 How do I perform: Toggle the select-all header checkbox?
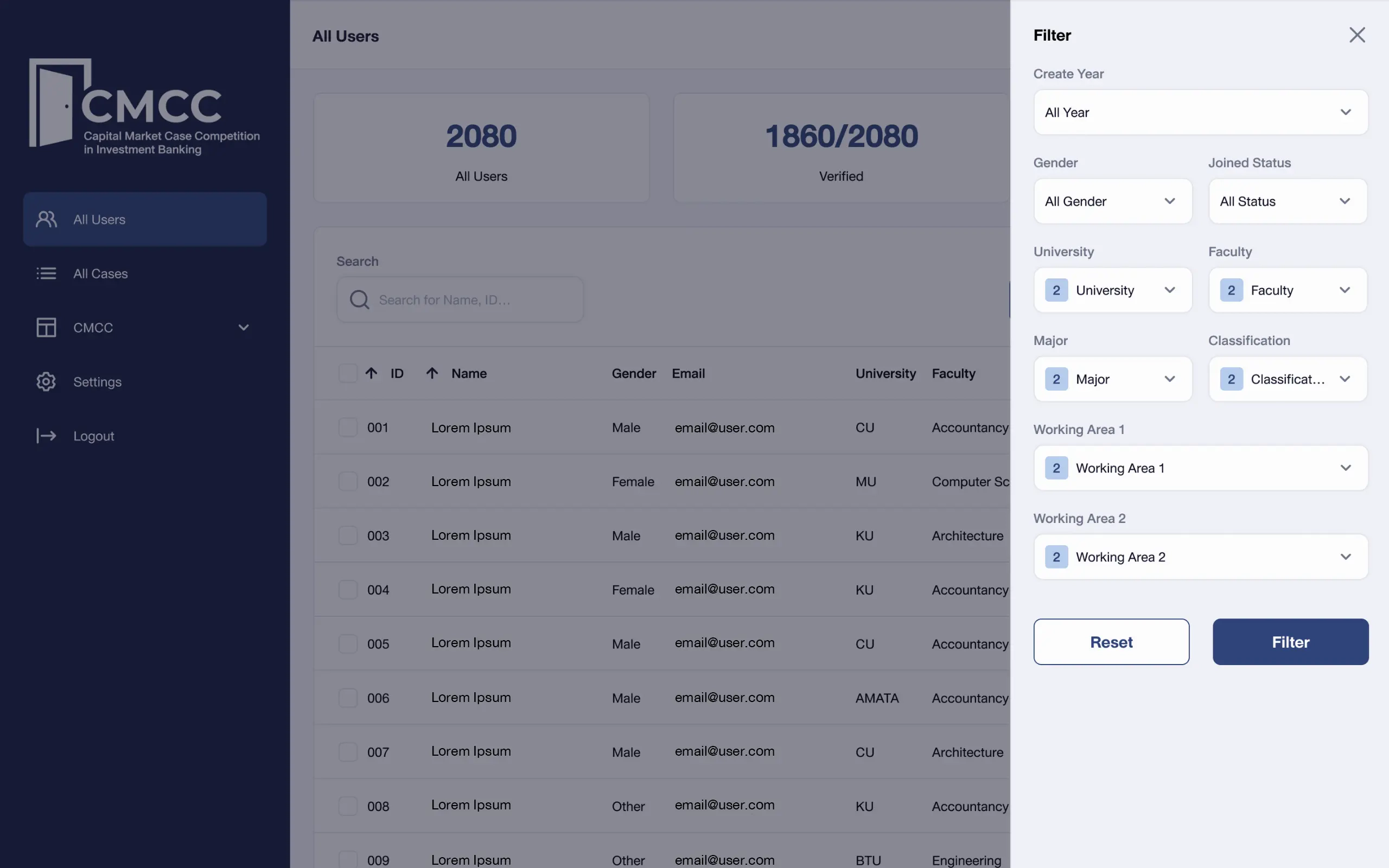click(x=348, y=373)
